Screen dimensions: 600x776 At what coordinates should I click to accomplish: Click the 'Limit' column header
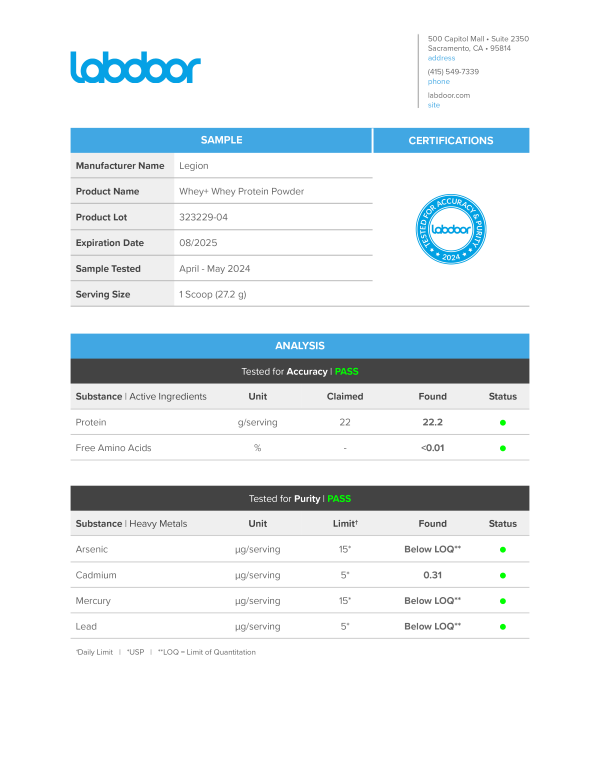(345, 524)
